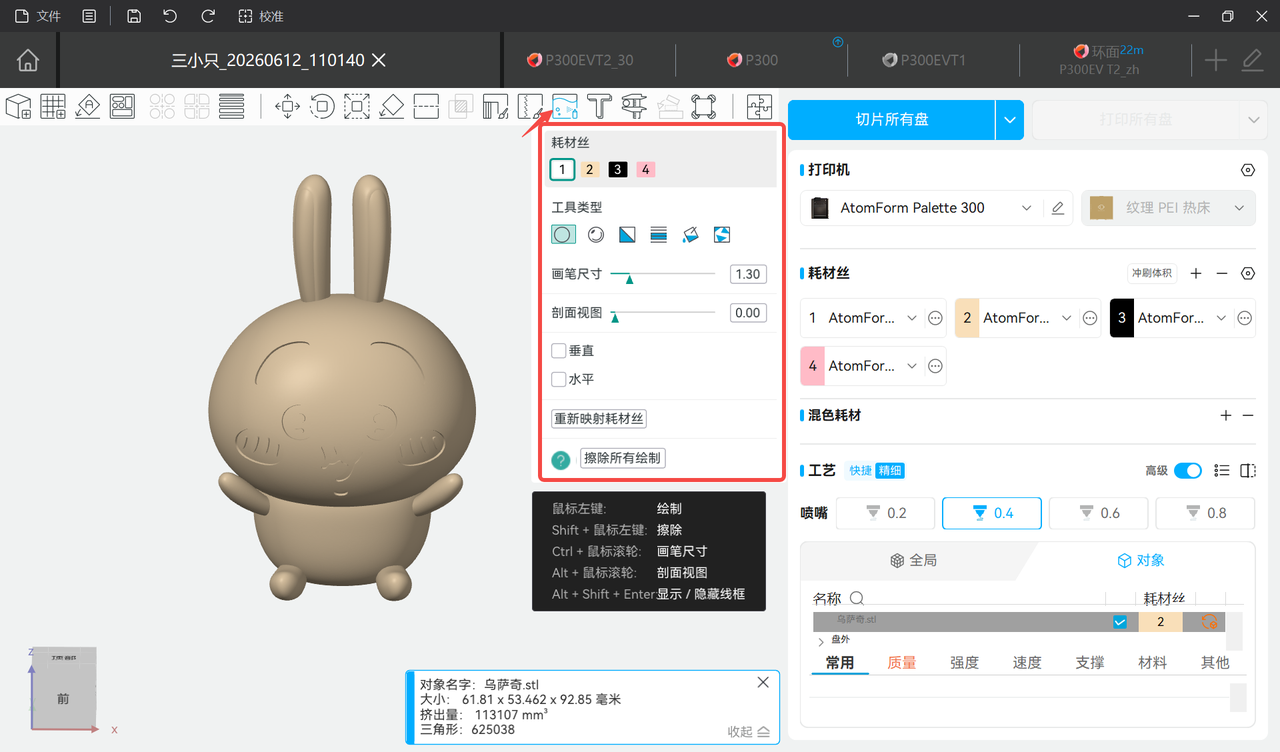The image size is (1280, 752).
Task: Choose the Triangle brush tool type
Action: click(x=627, y=235)
